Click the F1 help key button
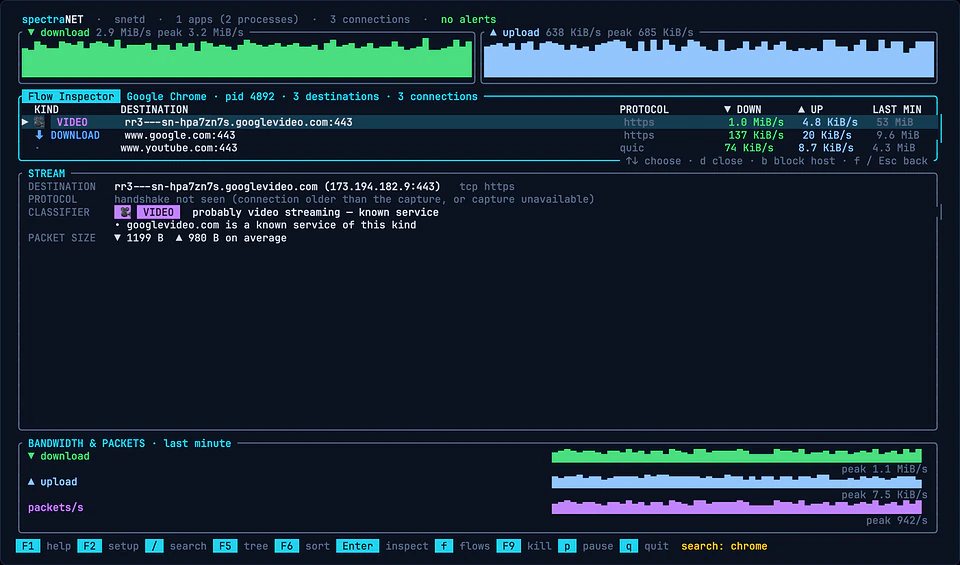The width and height of the screenshot is (960, 565). click(x=28, y=546)
